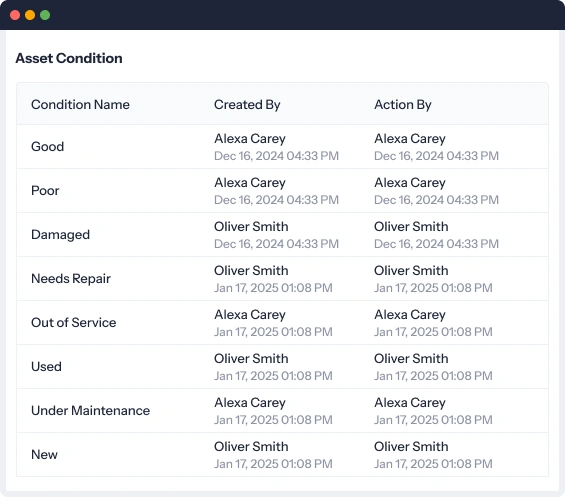565x497 pixels.
Task: Click the green maximize window dot
Action: tap(45, 15)
